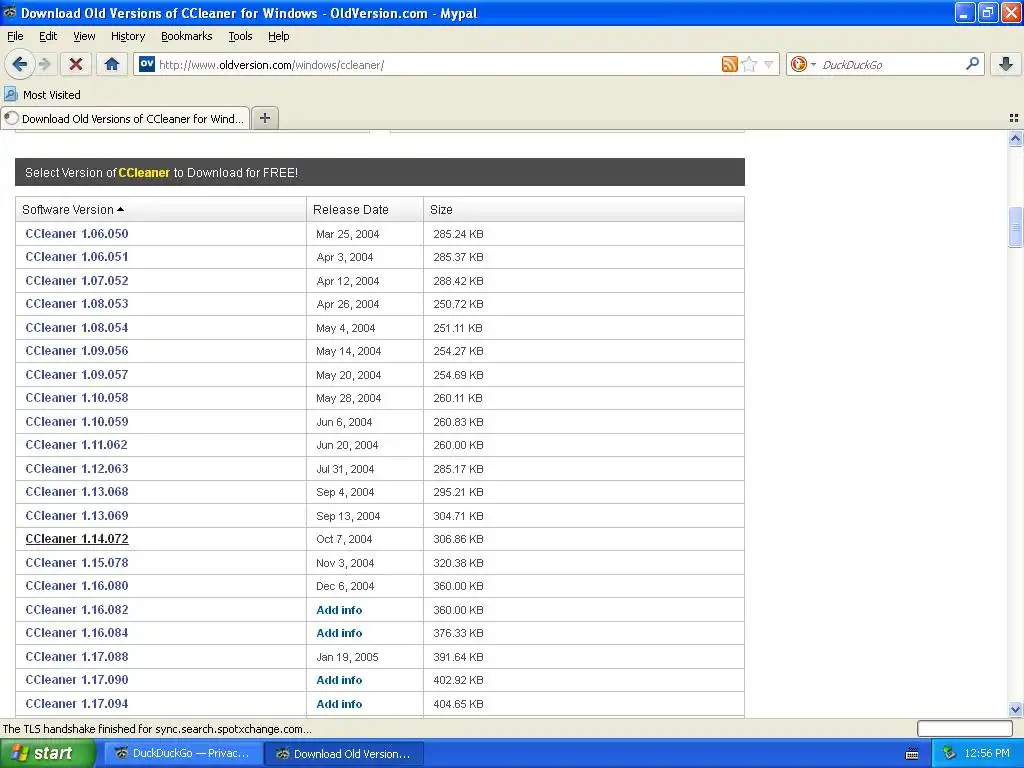Click Add info for CCleaner 1.17.090

pyautogui.click(x=339, y=680)
